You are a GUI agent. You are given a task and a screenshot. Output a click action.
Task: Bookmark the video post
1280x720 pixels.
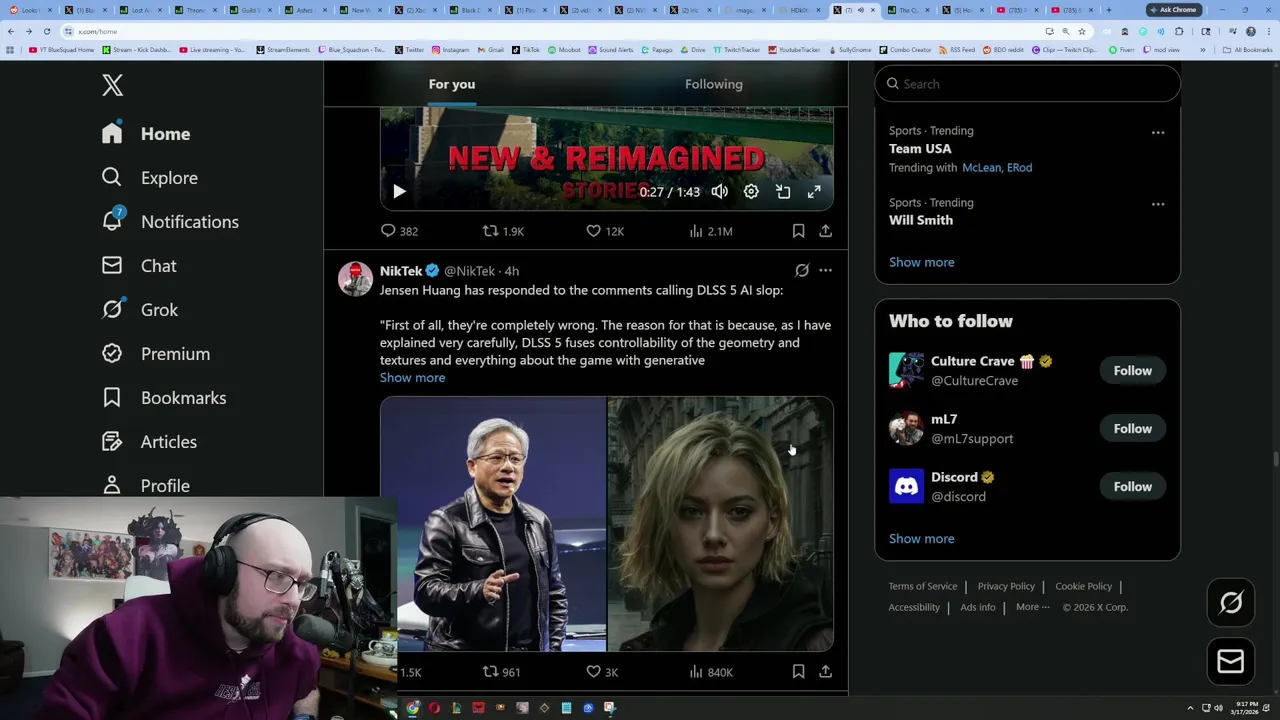798,231
